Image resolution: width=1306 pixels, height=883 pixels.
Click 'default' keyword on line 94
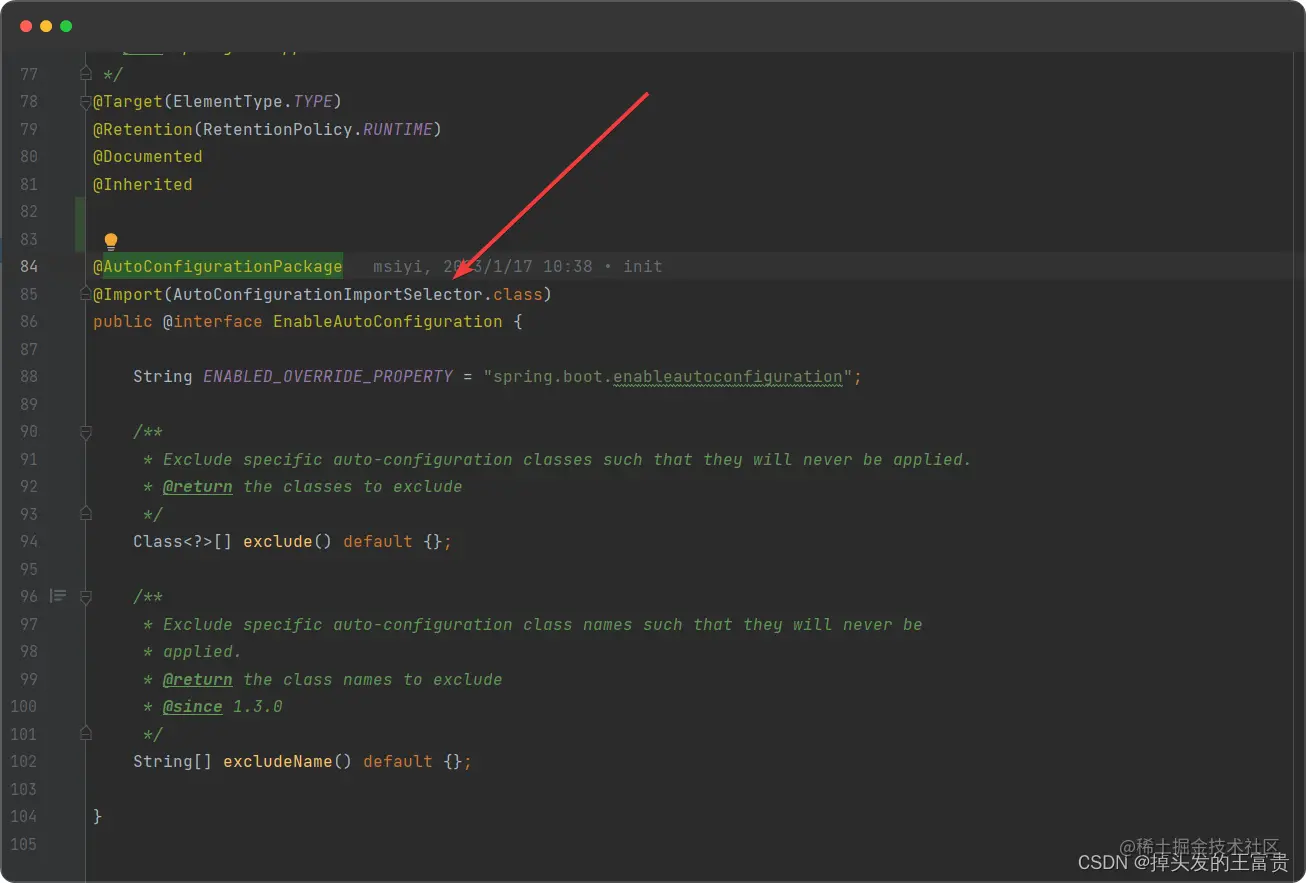[378, 541]
